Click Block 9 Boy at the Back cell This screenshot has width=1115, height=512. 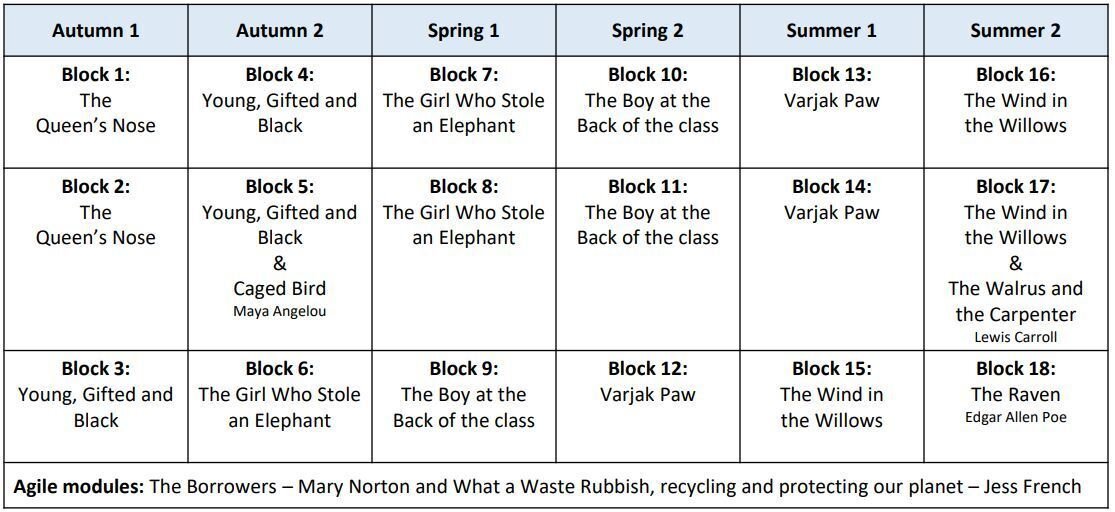[x=464, y=407]
